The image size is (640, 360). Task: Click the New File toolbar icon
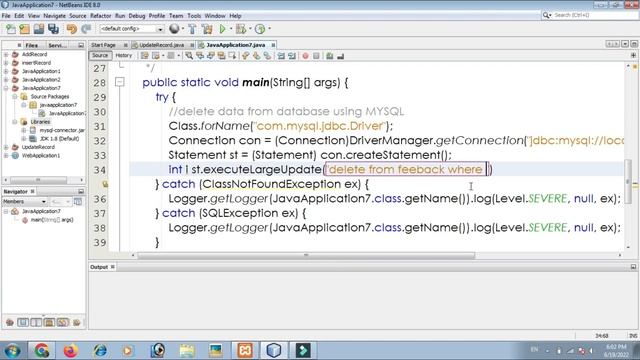[11, 29]
